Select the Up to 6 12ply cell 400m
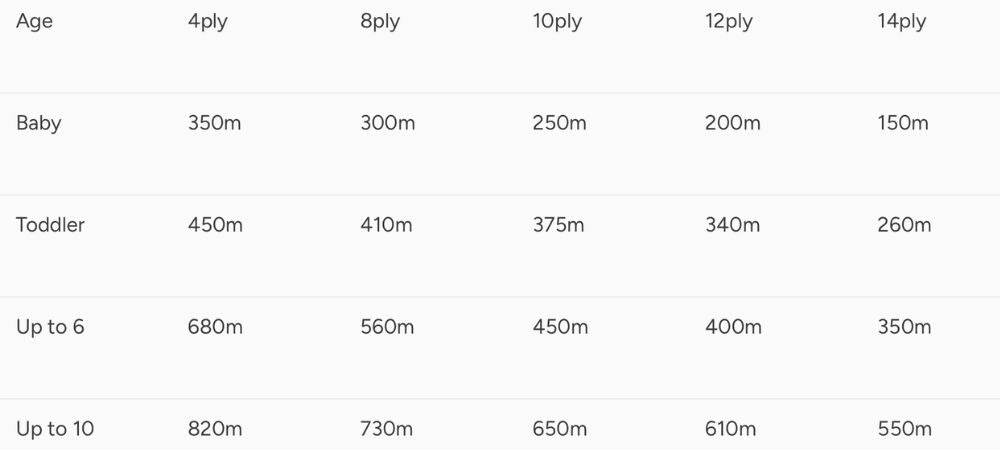 click(732, 327)
